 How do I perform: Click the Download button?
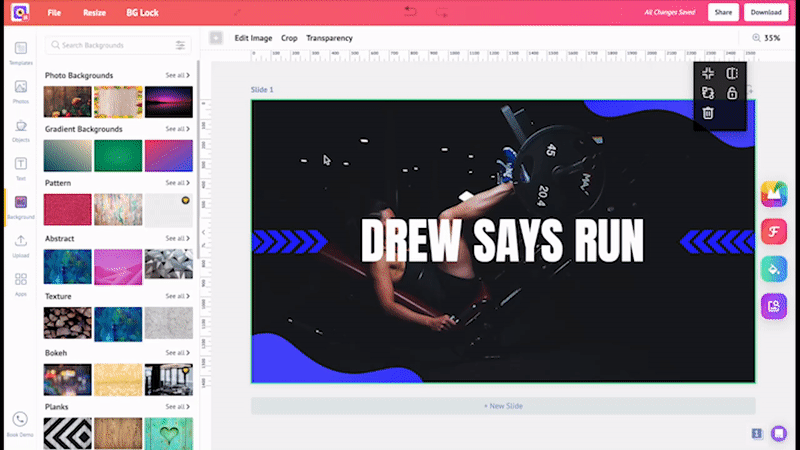[766, 12]
